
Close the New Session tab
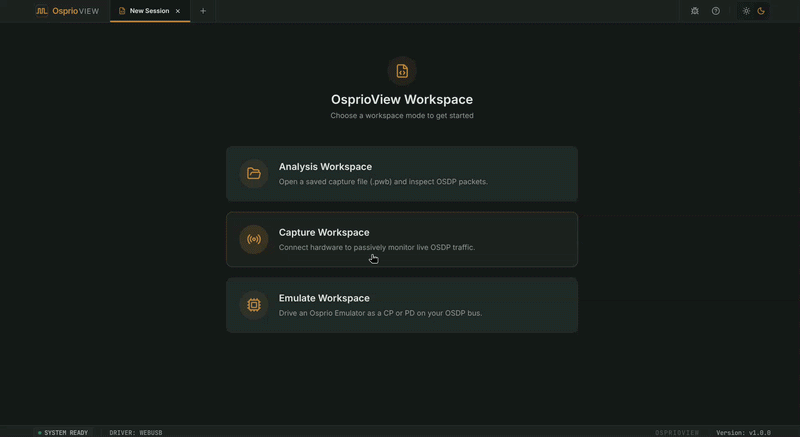click(178, 11)
